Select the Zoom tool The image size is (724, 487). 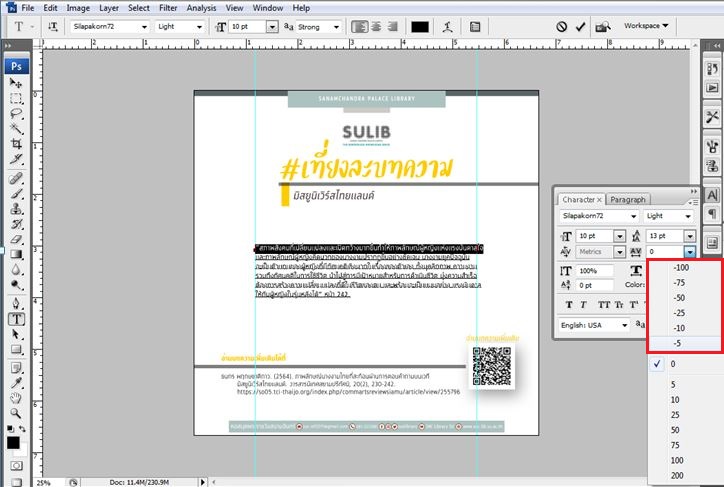16,413
